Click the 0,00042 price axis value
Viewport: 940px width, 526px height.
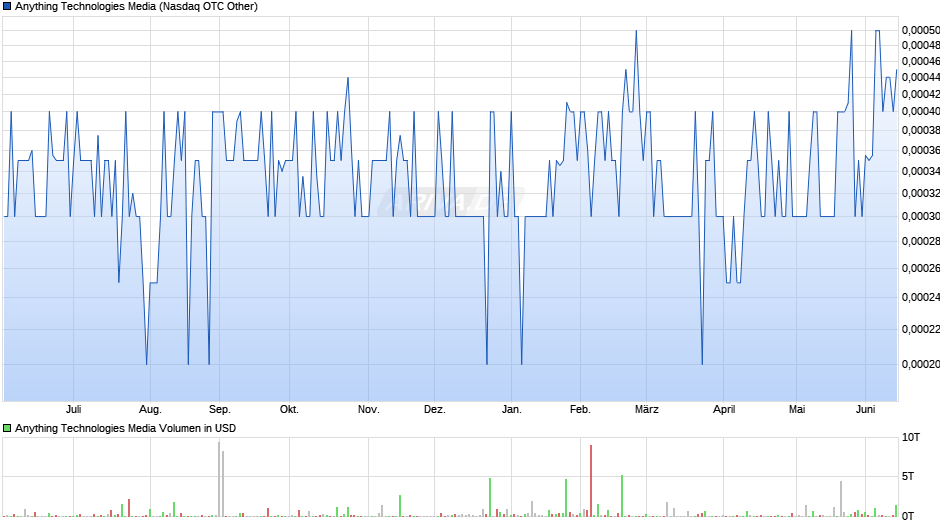tap(920, 94)
